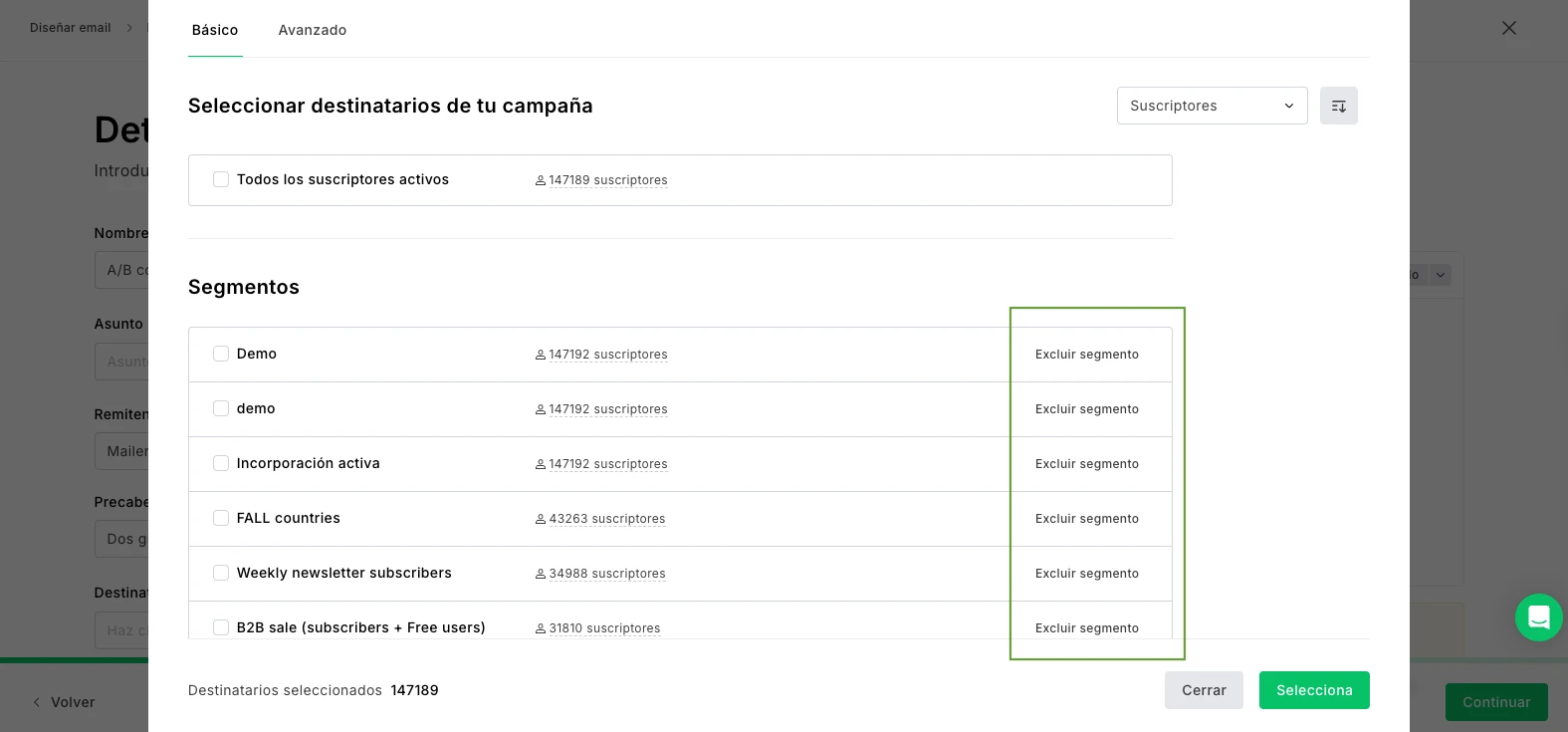The width and height of the screenshot is (1568, 732).
Task: Click Excluir segmento for Weekly newsletter subscribers
Action: pyautogui.click(x=1086, y=574)
